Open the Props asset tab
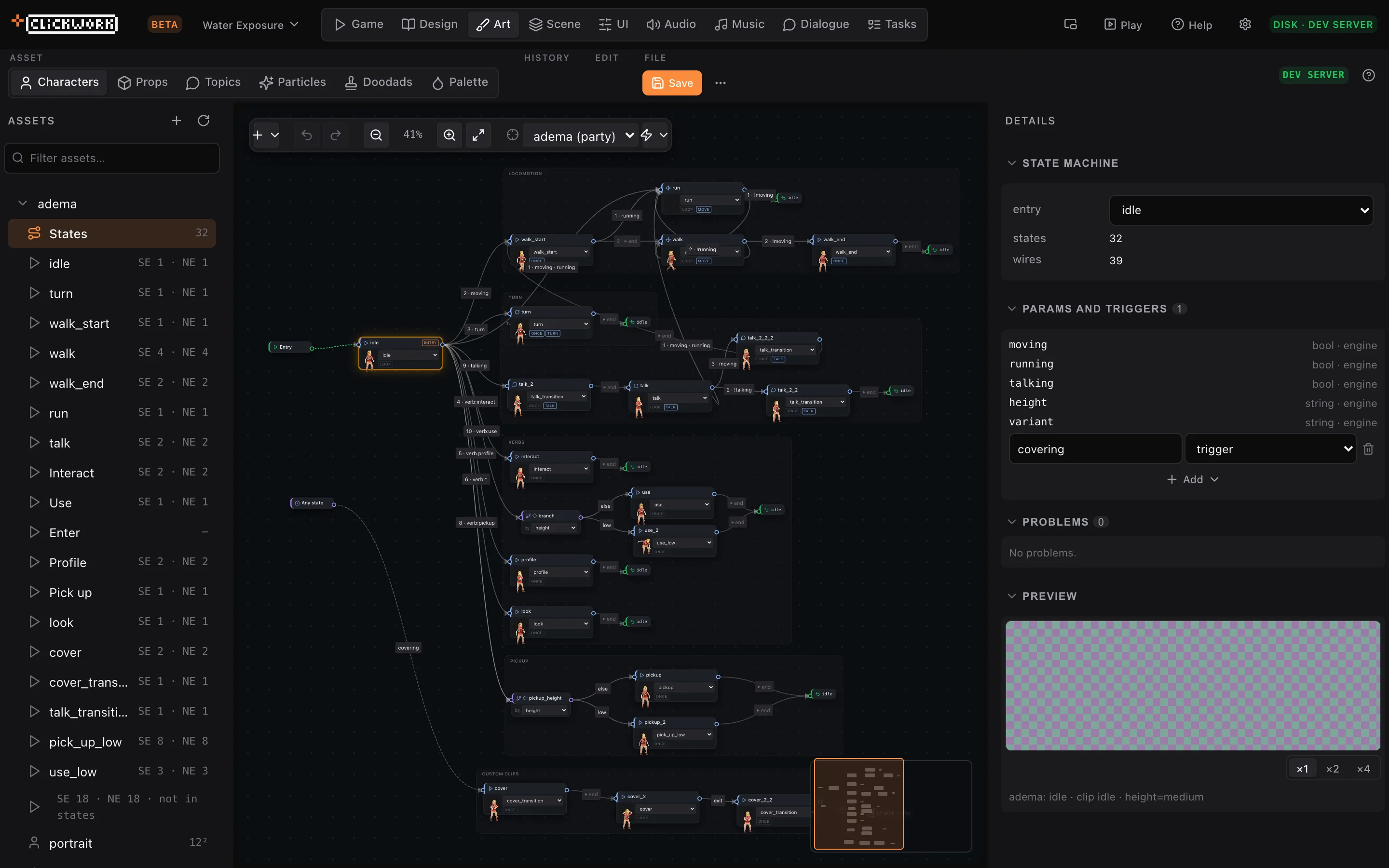Screen dimensions: 1389x868 click(x=143, y=82)
